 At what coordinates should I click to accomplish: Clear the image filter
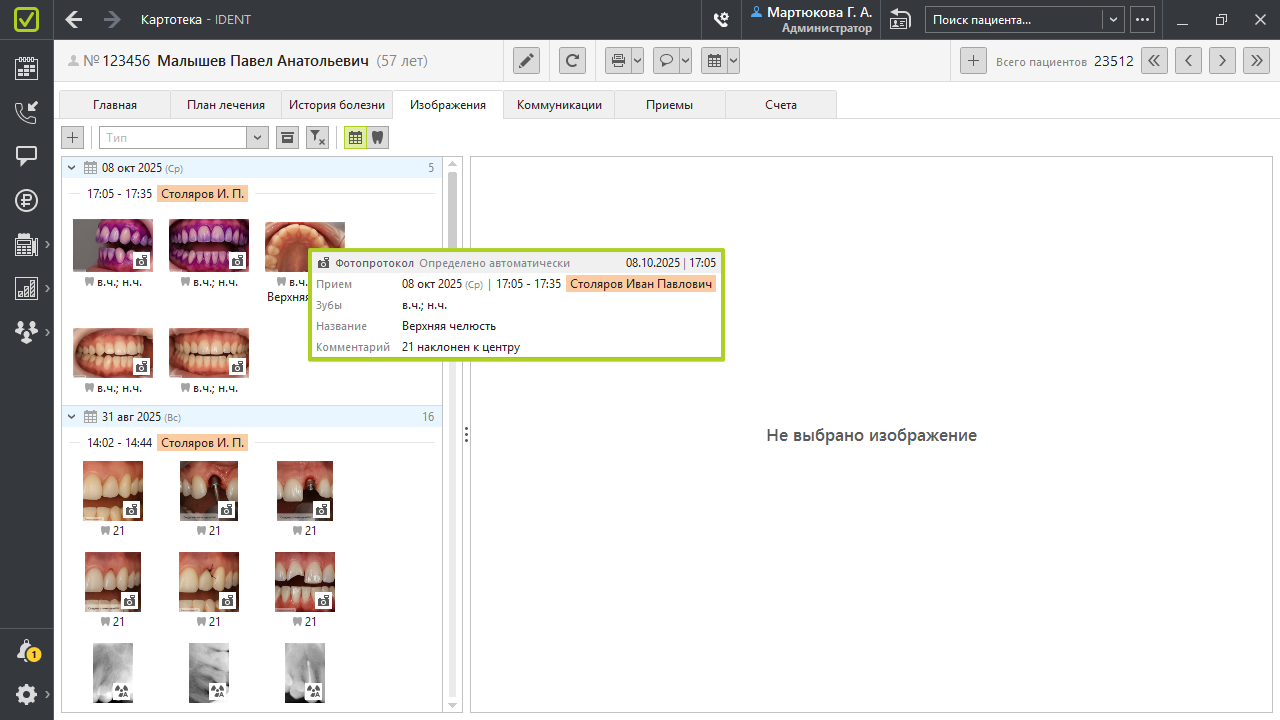click(317, 138)
